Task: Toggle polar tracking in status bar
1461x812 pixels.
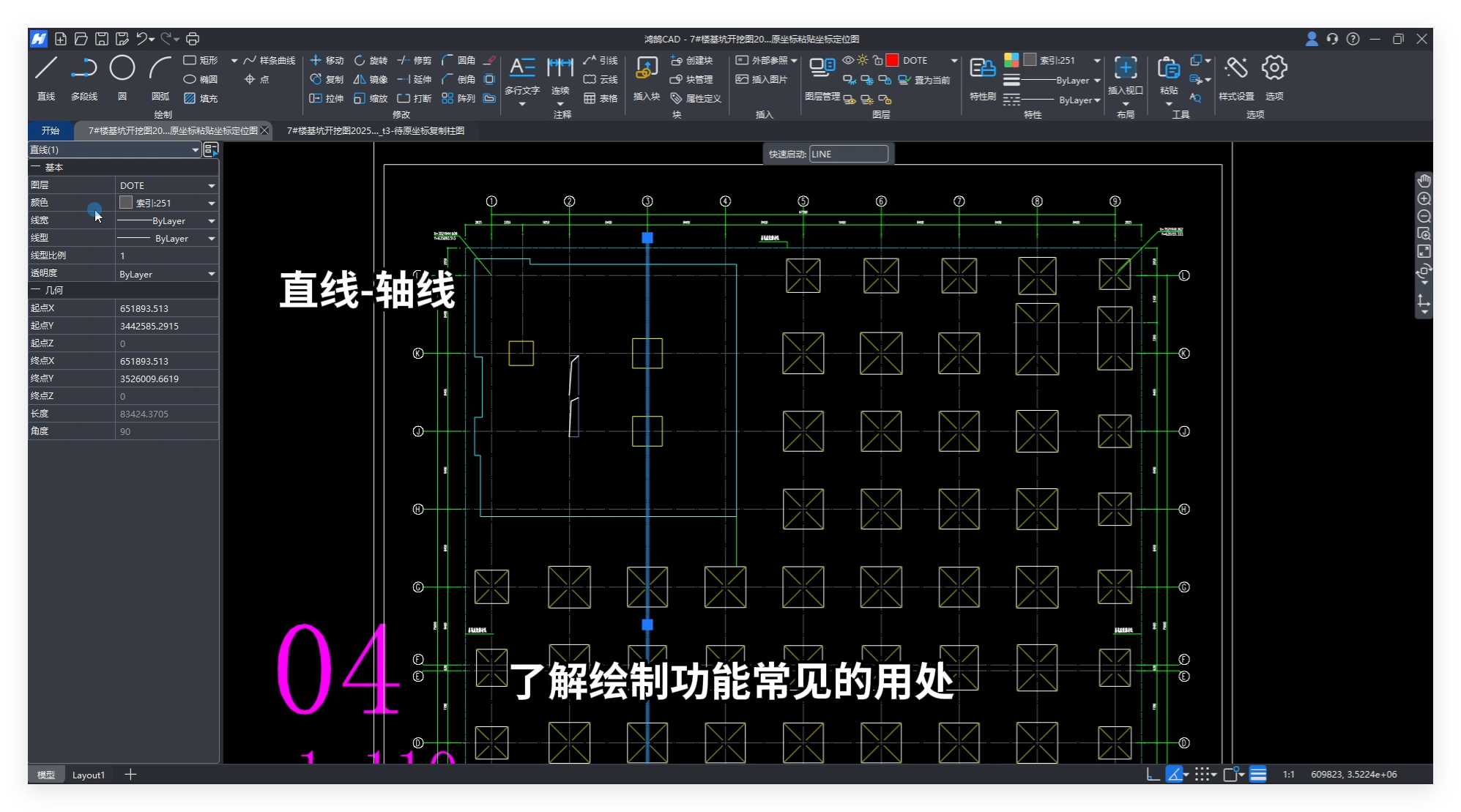Action: click(1175, 774)
